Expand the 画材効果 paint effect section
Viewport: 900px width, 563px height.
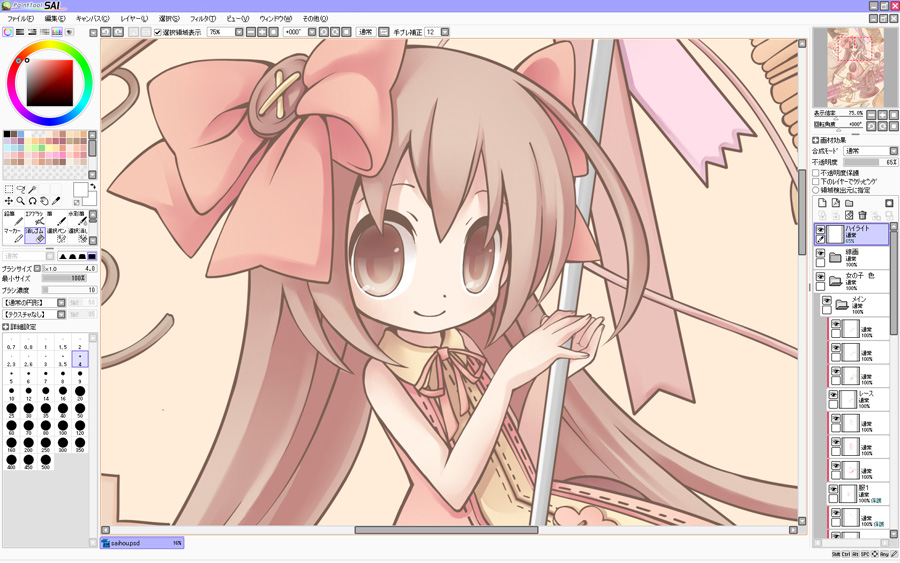click(816, 140)
